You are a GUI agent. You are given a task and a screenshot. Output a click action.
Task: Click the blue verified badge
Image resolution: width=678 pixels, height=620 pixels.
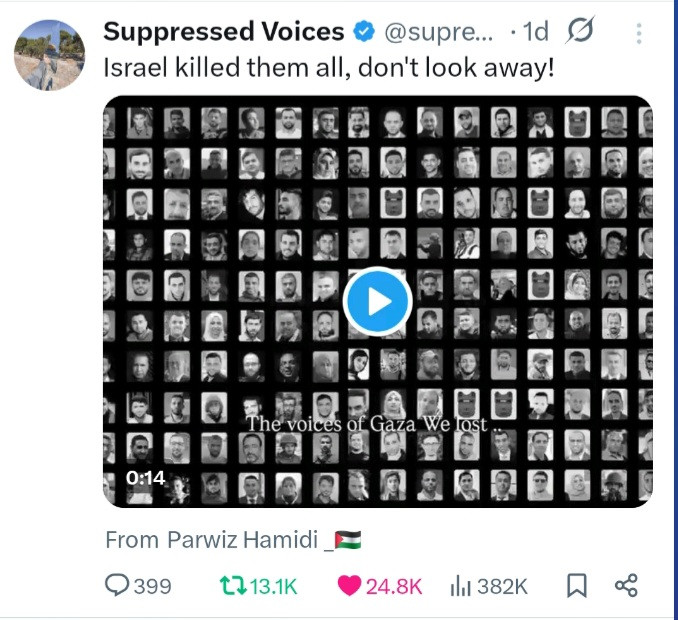(364, 32)
